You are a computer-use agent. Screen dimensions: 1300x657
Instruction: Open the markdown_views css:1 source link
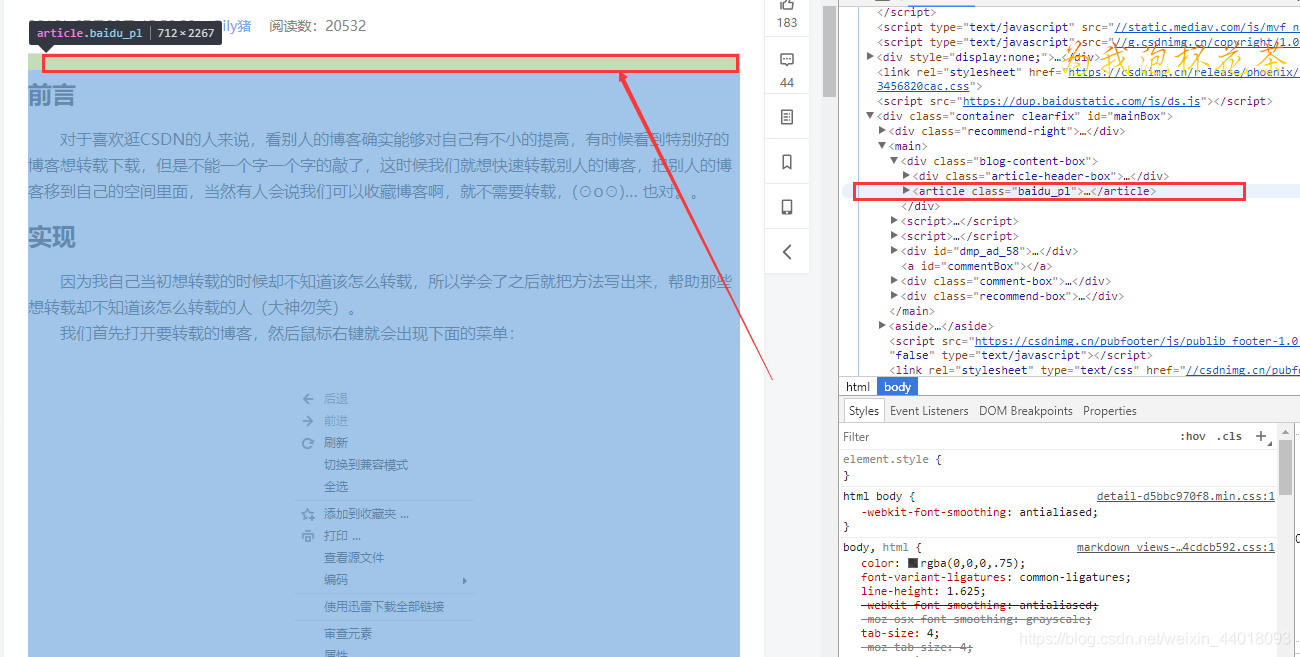coord(1176,547)
